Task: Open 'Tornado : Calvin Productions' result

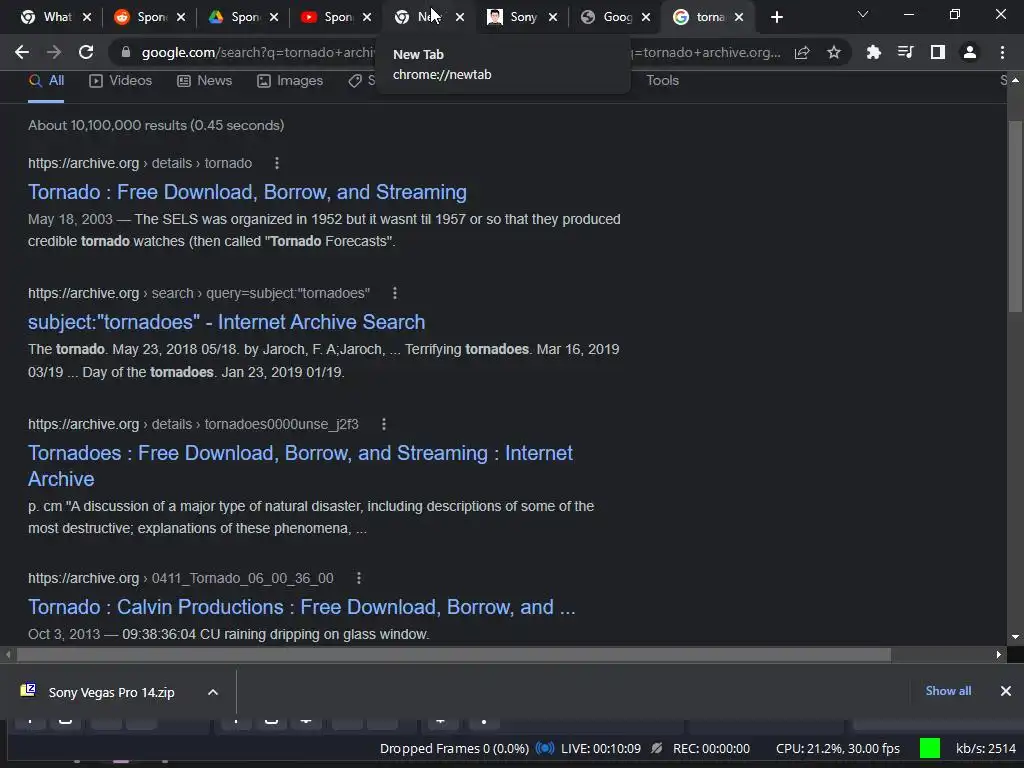Action: point(302,607)
